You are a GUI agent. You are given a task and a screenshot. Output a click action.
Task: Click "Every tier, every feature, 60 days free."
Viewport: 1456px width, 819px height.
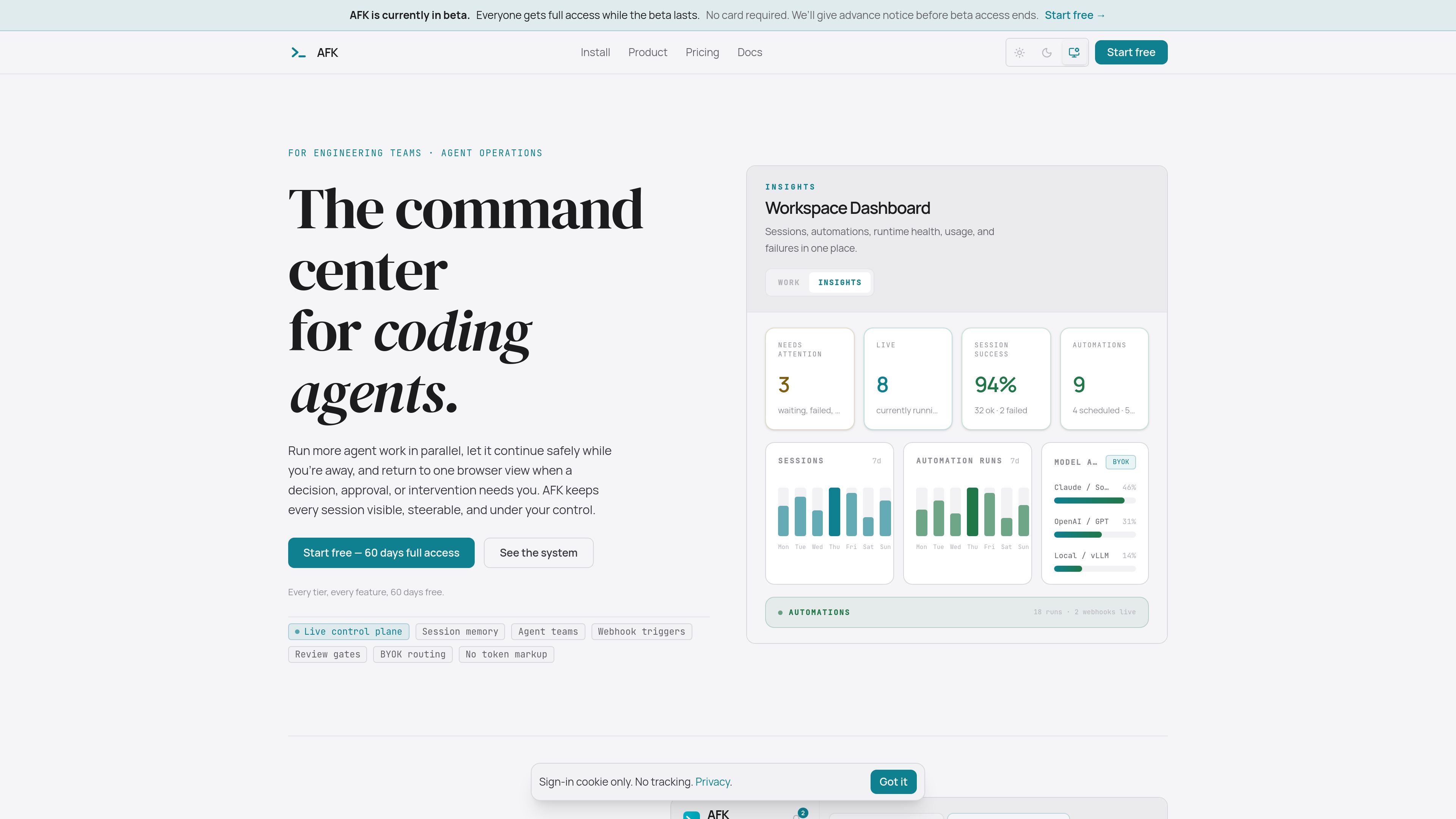click(366, 592)
